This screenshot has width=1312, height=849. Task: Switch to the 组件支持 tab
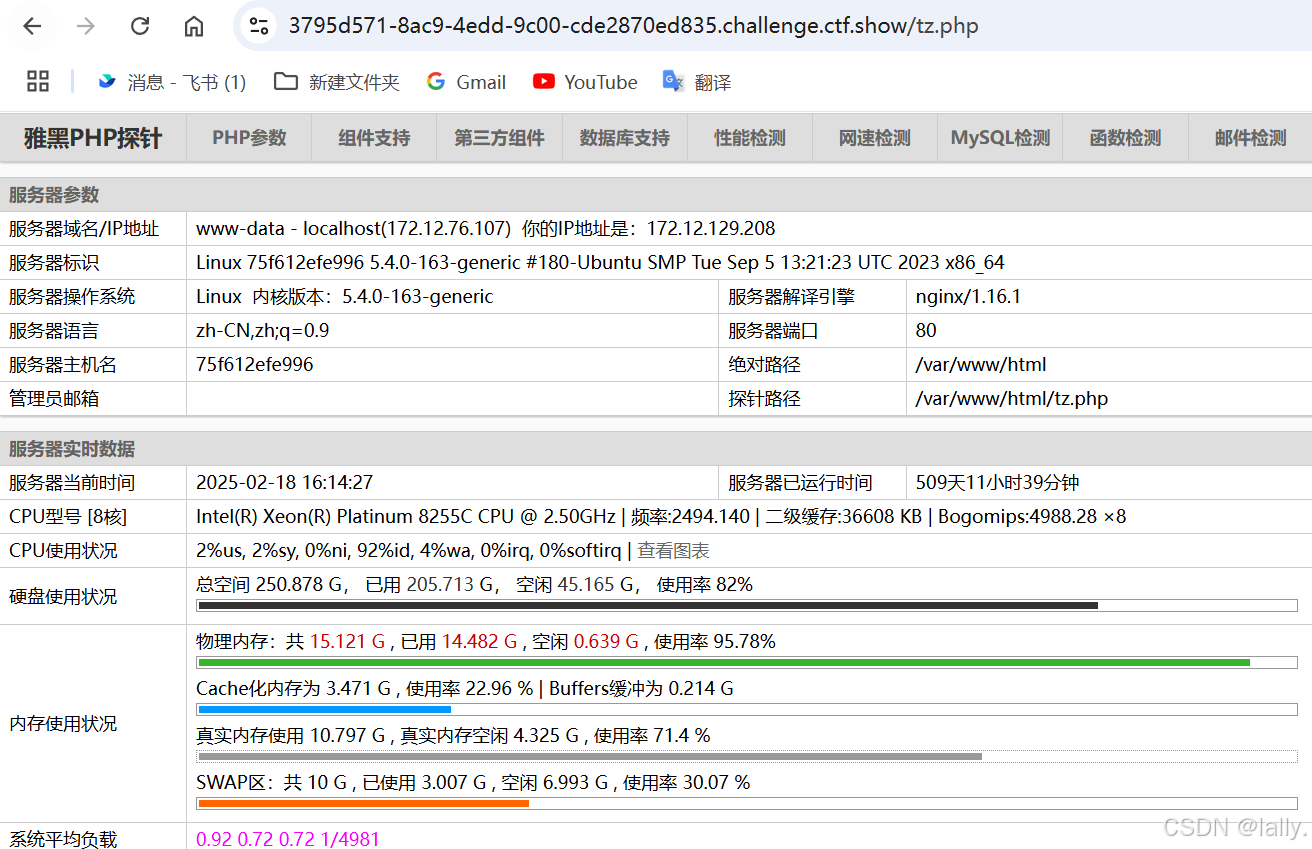tap(374, 138)
